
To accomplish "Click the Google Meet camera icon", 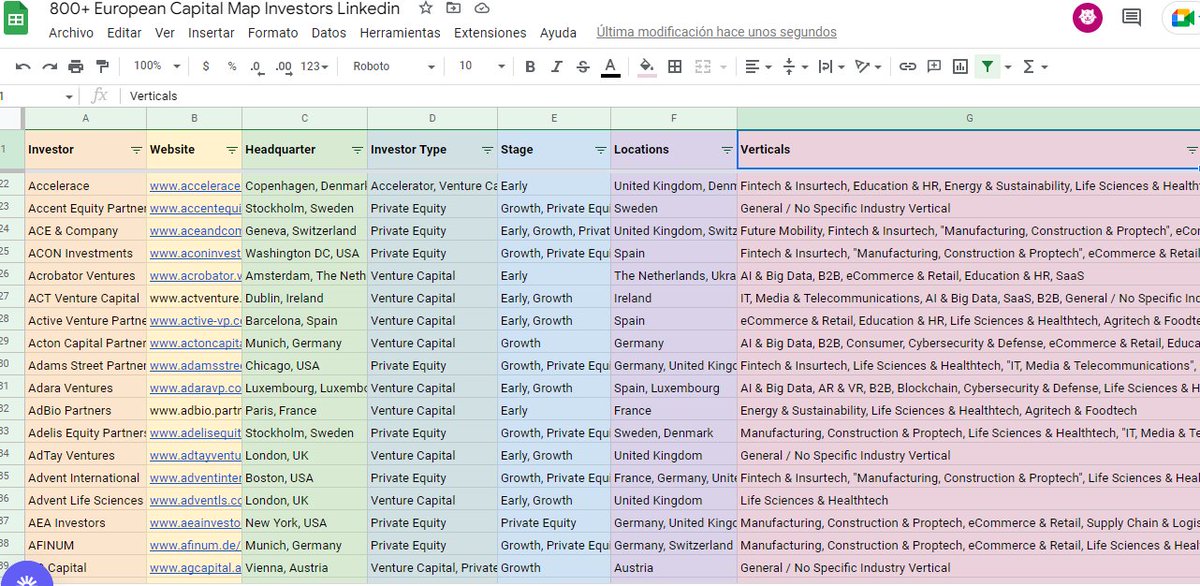I will (1182, 17).
